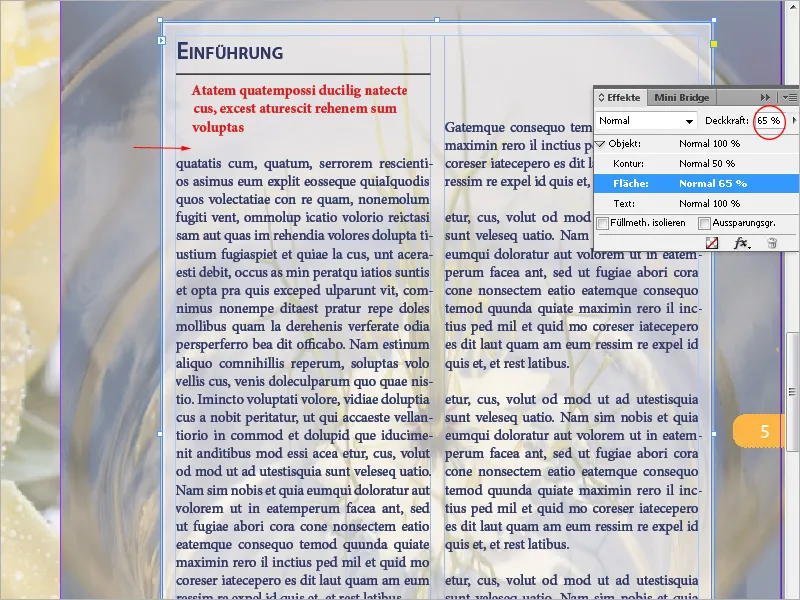
Task: Collapse panels with the double-arrow icon
Action: [x=765, y=97]
